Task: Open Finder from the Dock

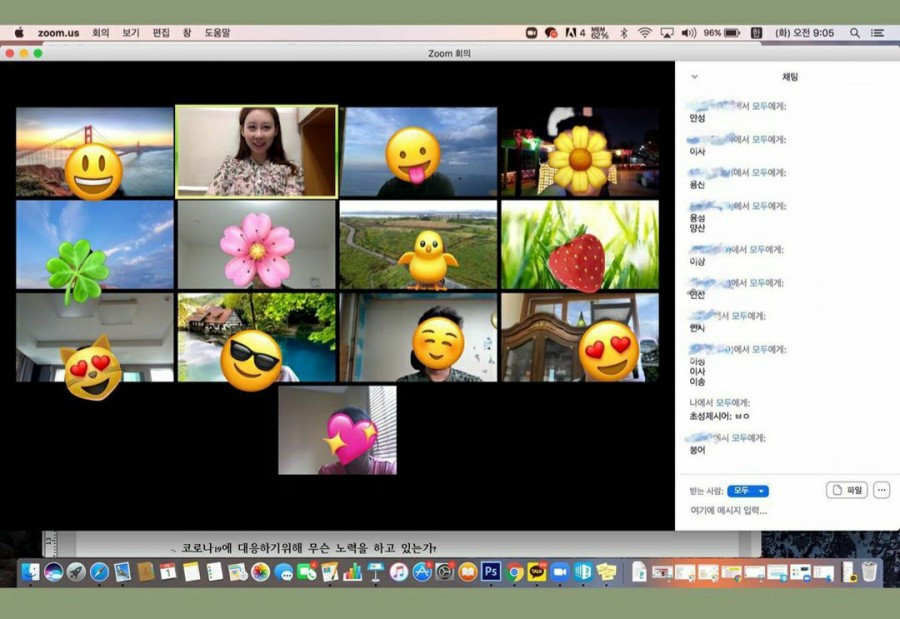Action: tap(30, 572)
